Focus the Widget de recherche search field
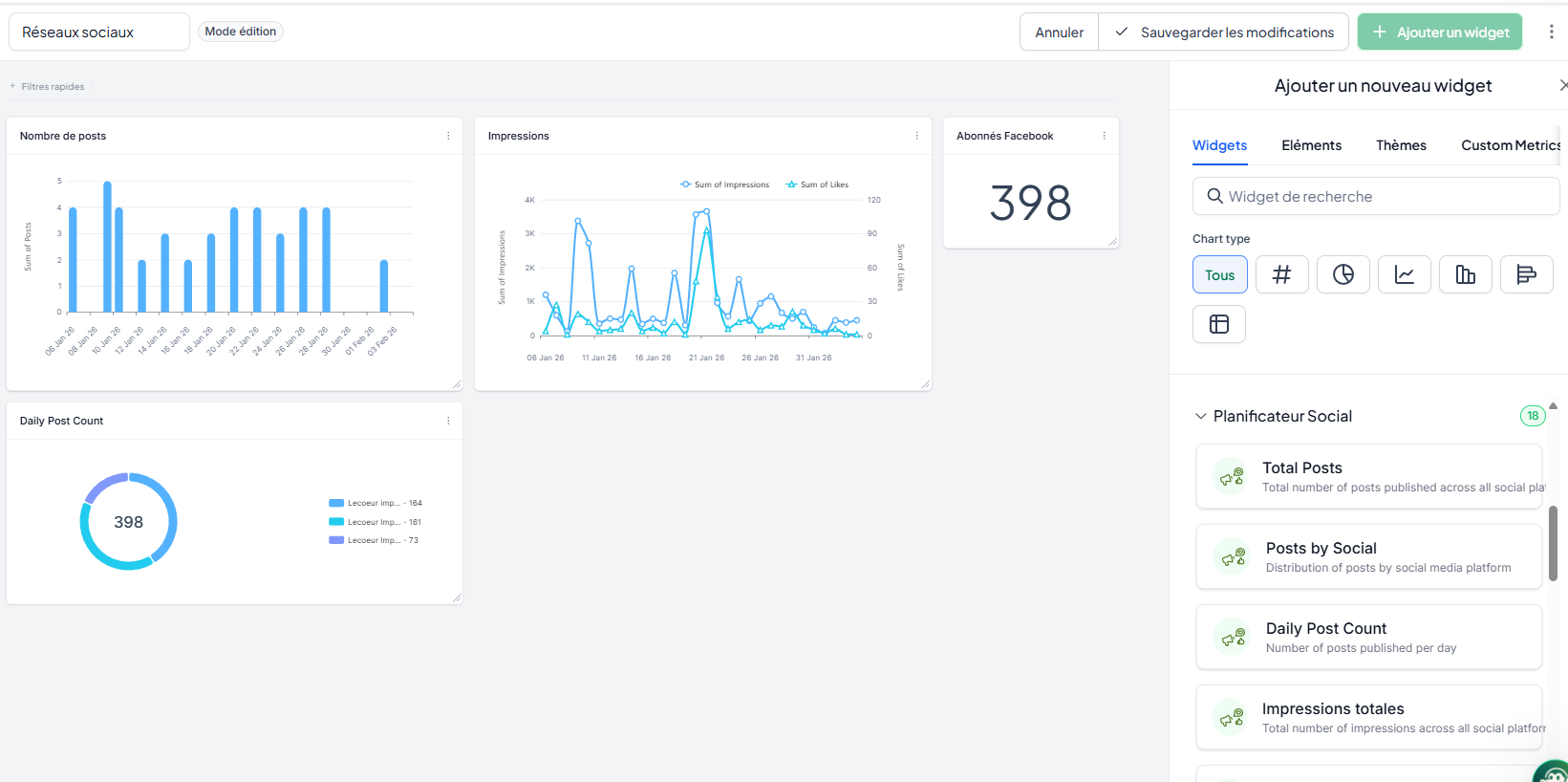The image size is (1568, 782). click(1376, 196)
